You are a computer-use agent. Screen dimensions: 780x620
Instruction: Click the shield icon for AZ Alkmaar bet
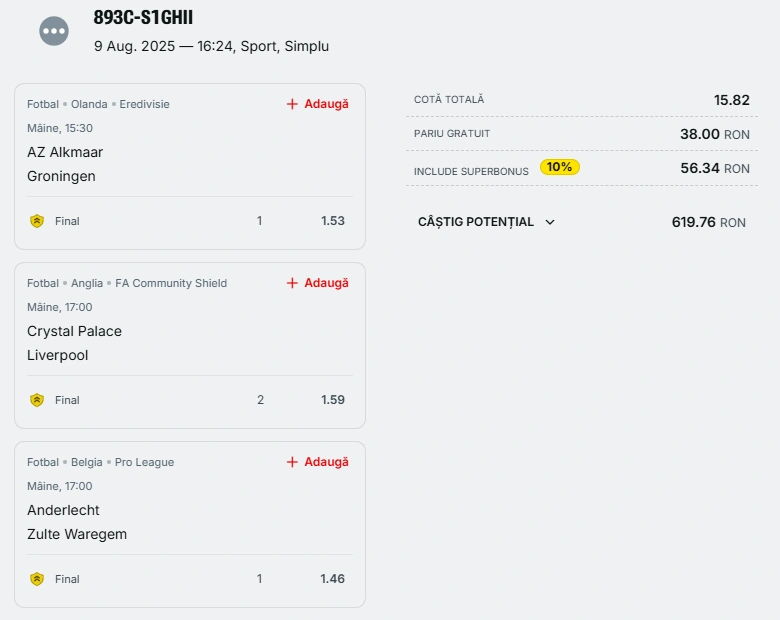click(37, 221)
